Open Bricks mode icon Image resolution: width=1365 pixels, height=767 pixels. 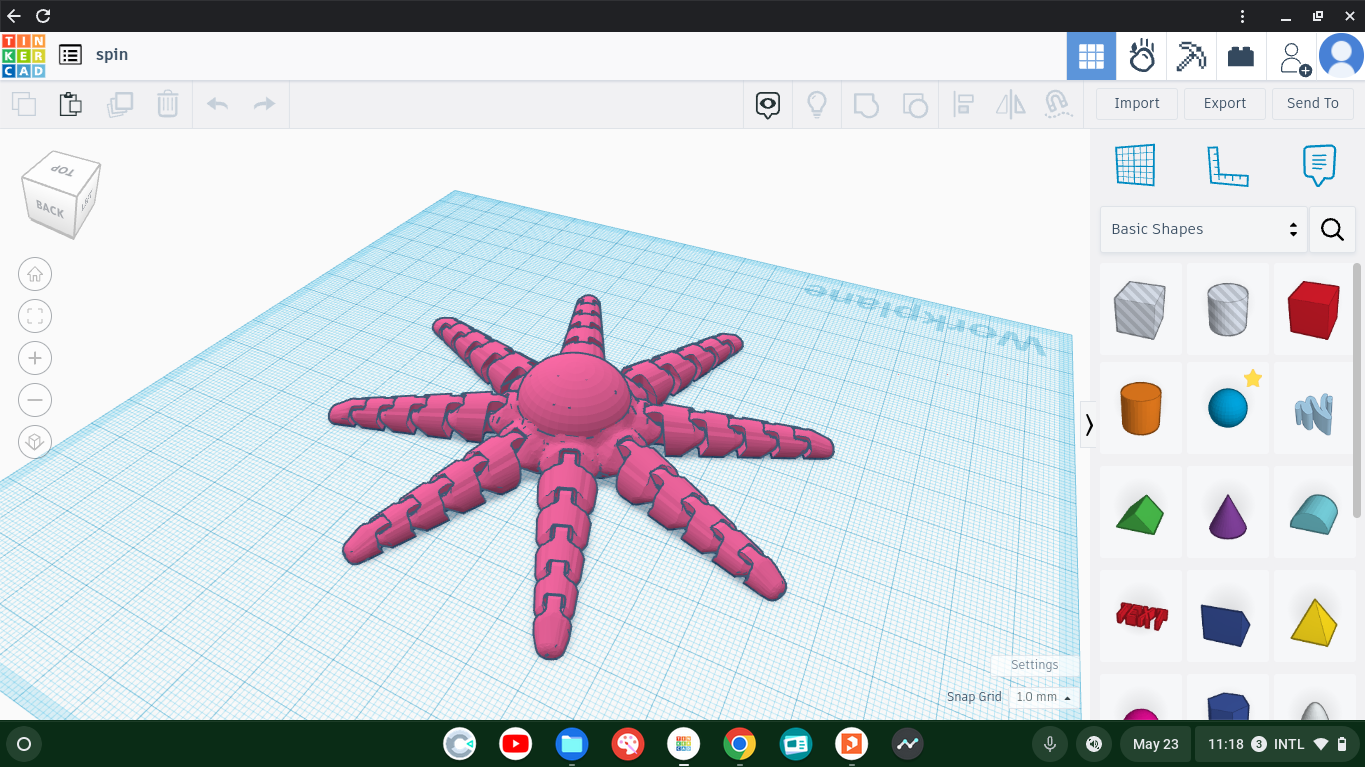tap(1241, 56)
